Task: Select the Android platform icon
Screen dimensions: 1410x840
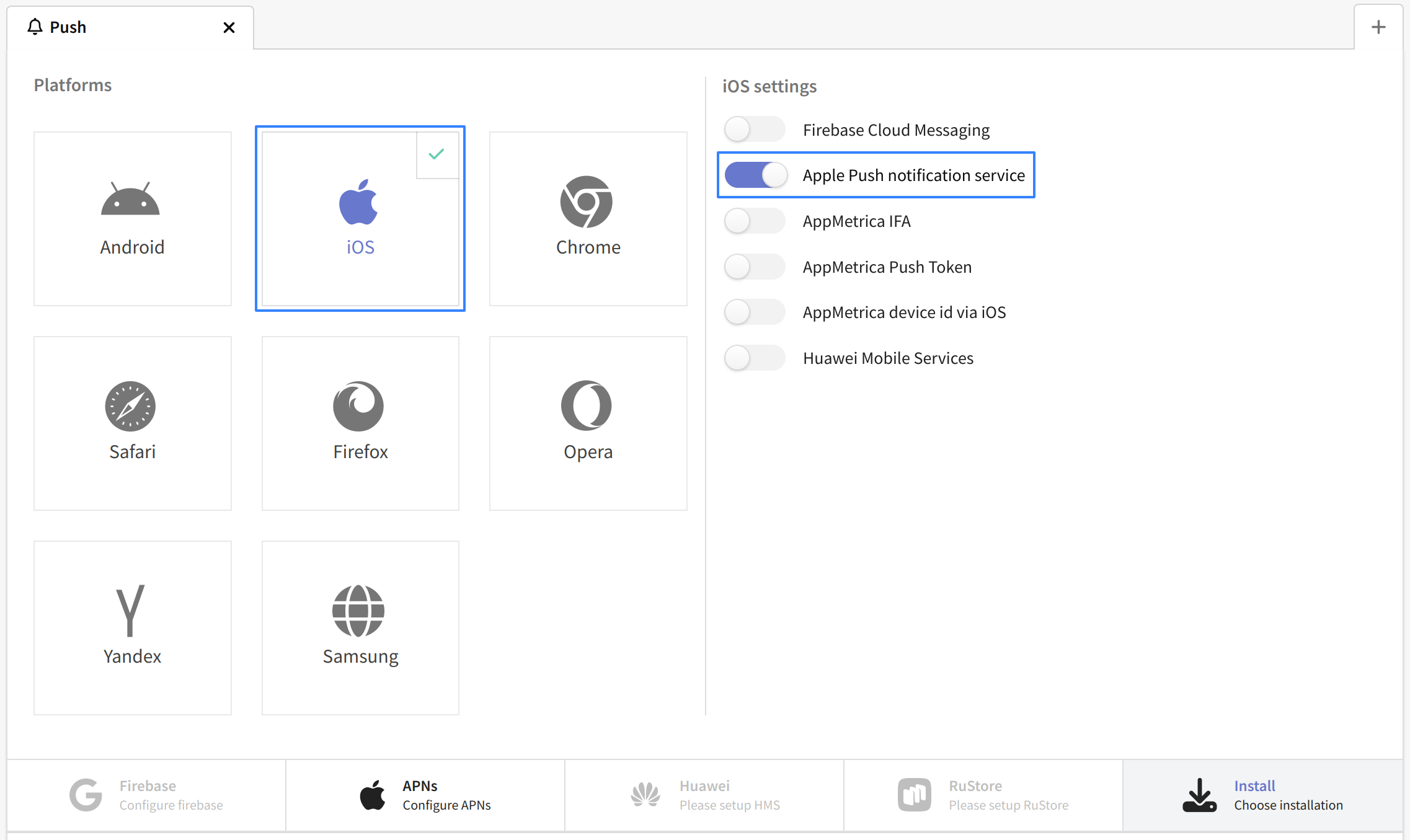Action: [130, 198]
